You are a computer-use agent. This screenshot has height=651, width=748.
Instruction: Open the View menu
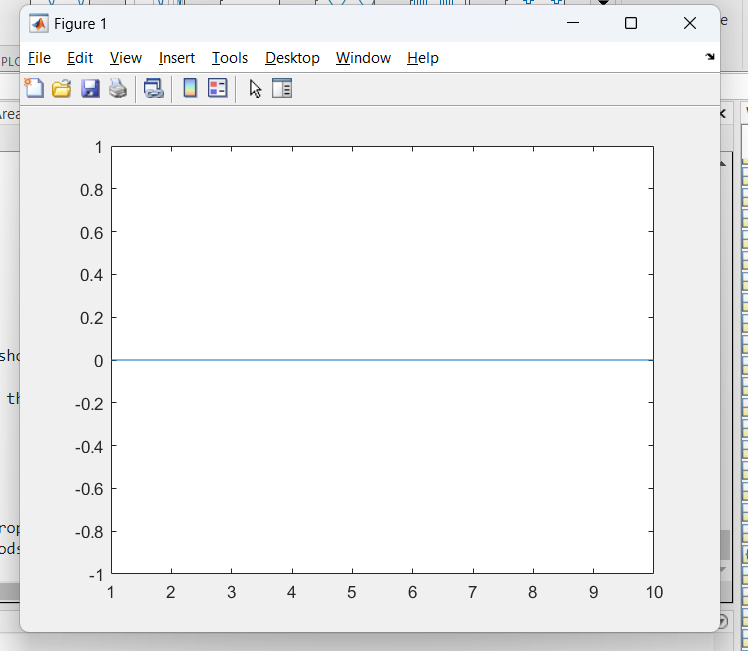pos(125,58)
